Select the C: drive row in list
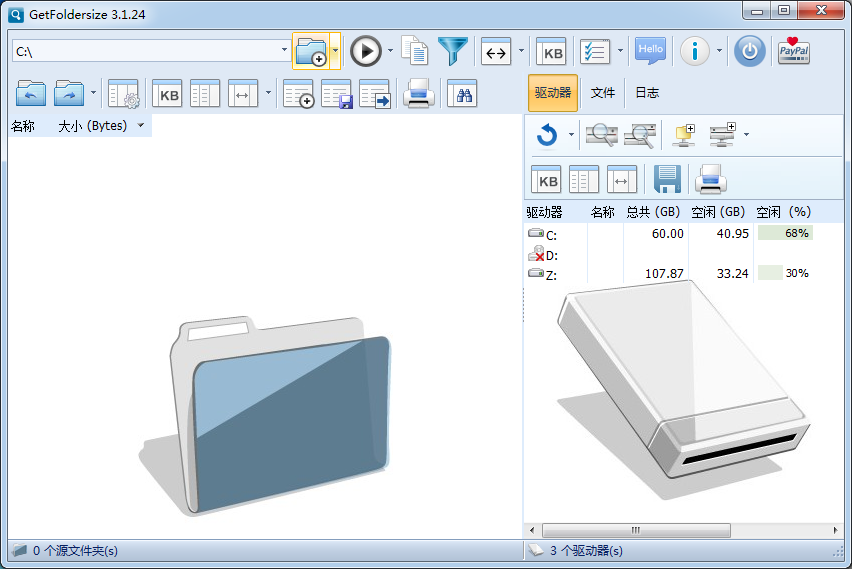The height and width of the screenshot is (569, 852). (551, 234)
